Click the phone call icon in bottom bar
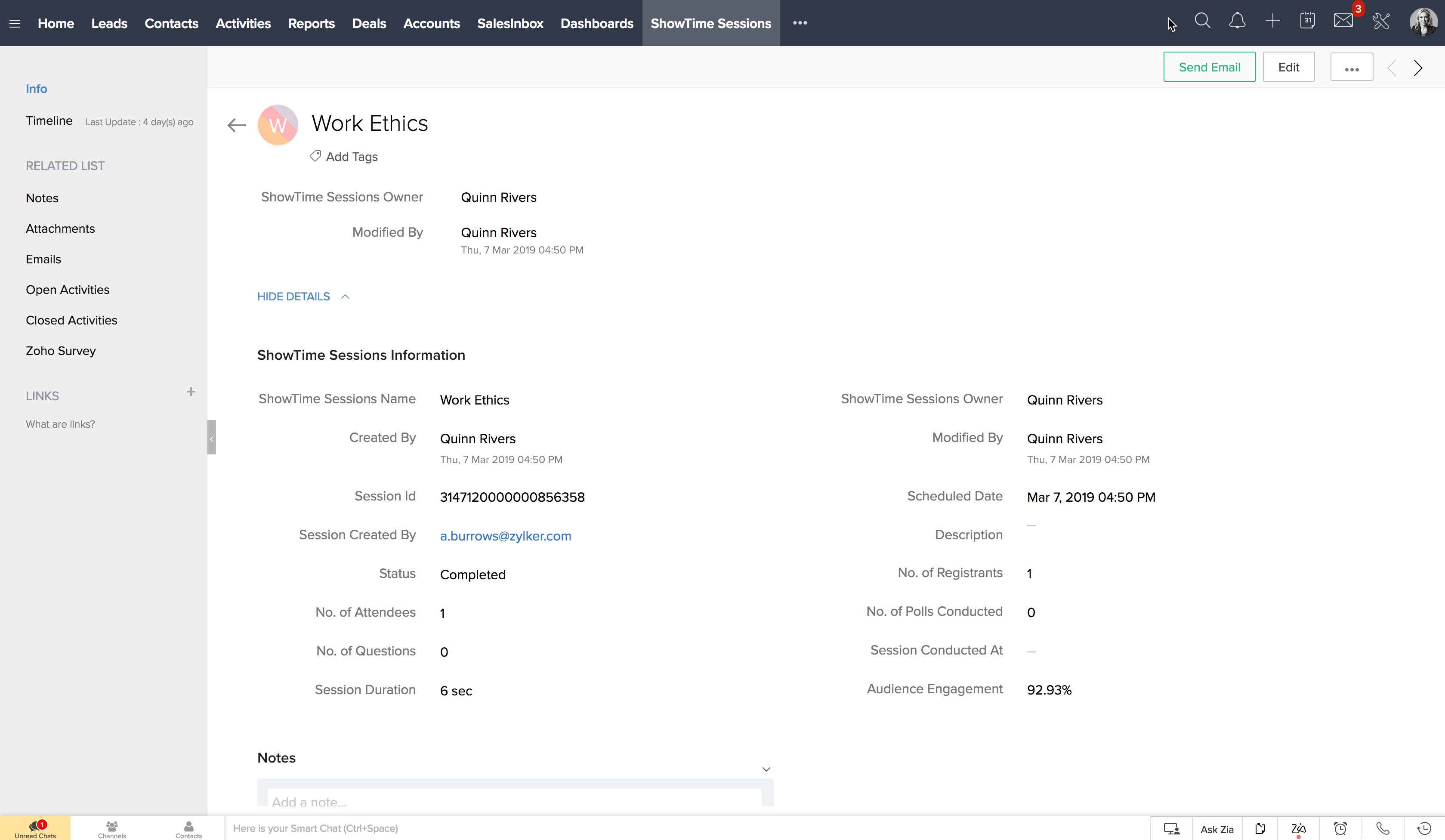 click(x=1383, y=828)
